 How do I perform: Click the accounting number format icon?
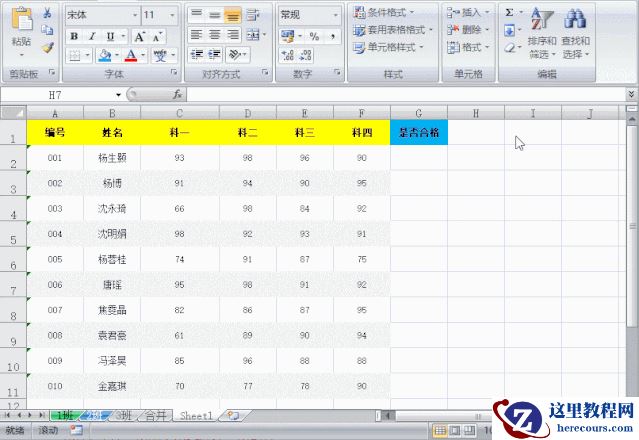click(288, 36)
